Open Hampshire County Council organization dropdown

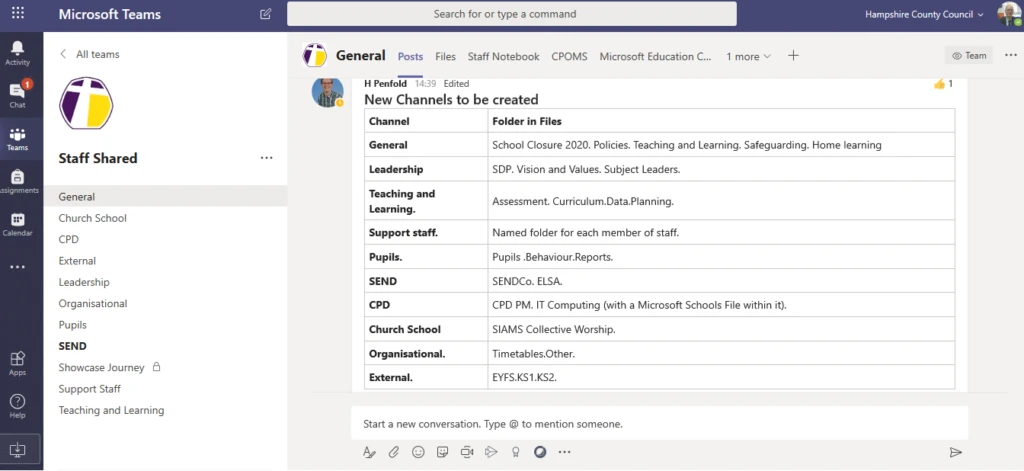(x=925, y=14)
